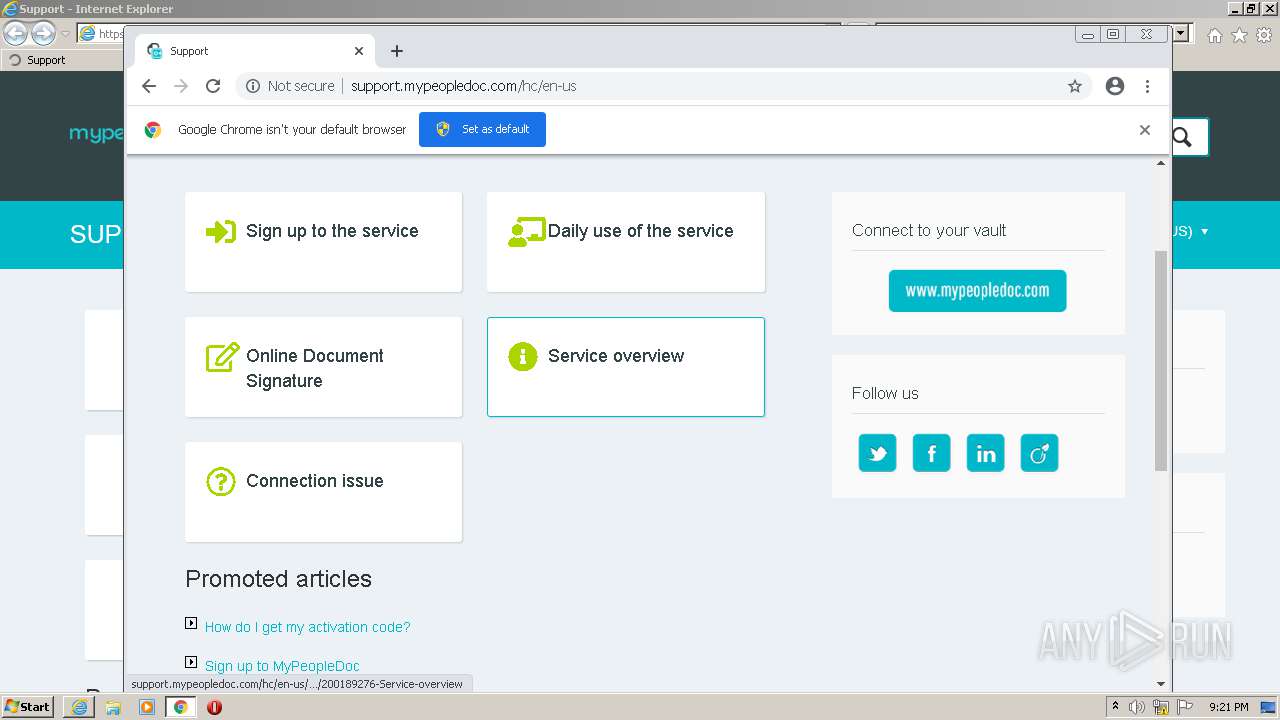
Task: Open the Facebook follow icon
Action: tap(931, 453)
